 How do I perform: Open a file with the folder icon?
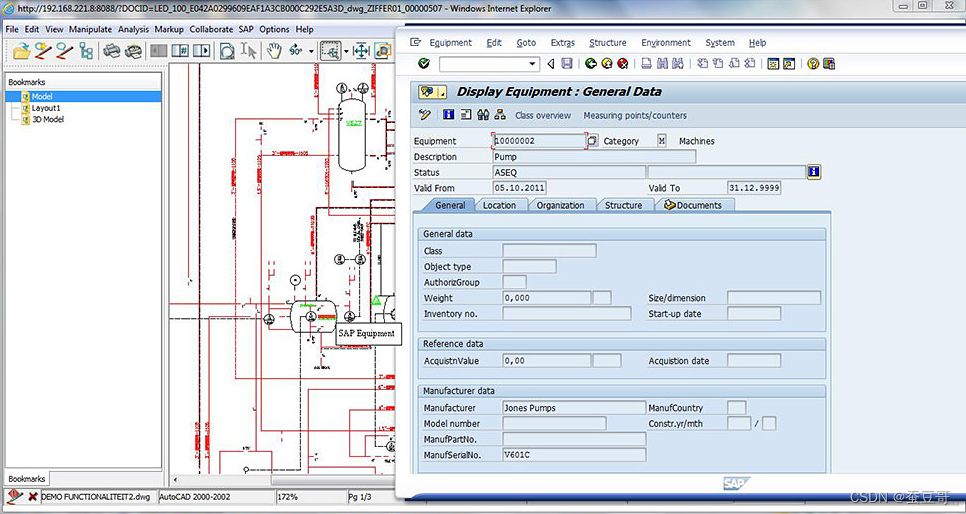click(22, 51)
